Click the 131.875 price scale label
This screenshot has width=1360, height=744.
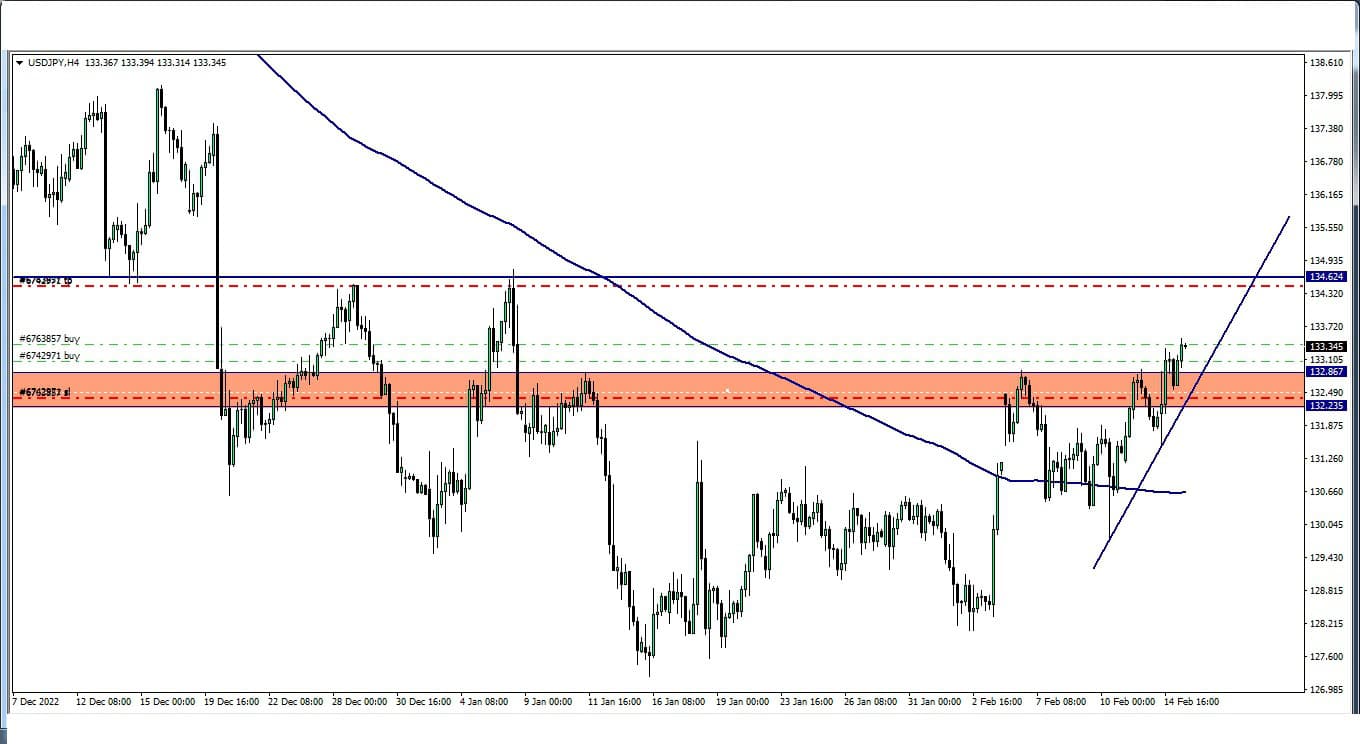1326,425
